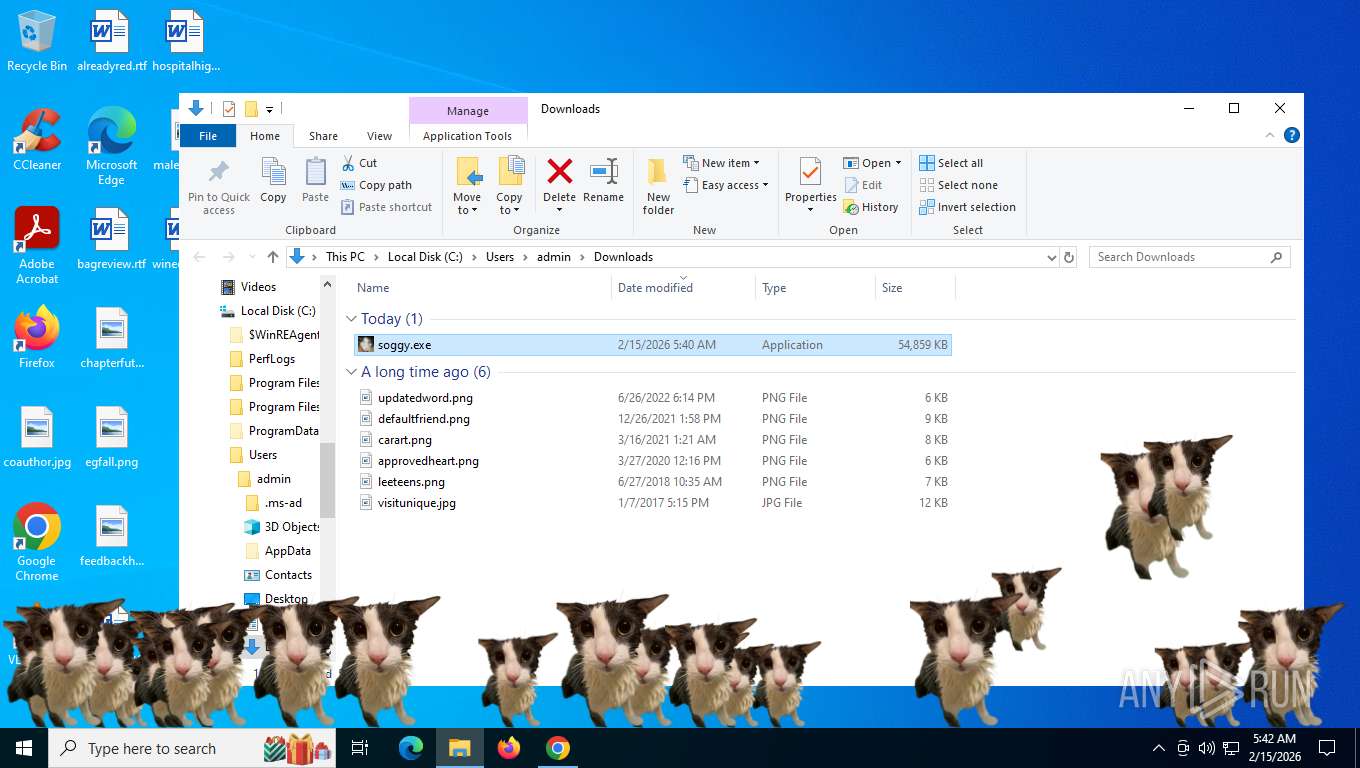The width and height of the screenshot is (1360, 768).
Task: Collapse the A long time ago group
Action: [x=351, y=372]
